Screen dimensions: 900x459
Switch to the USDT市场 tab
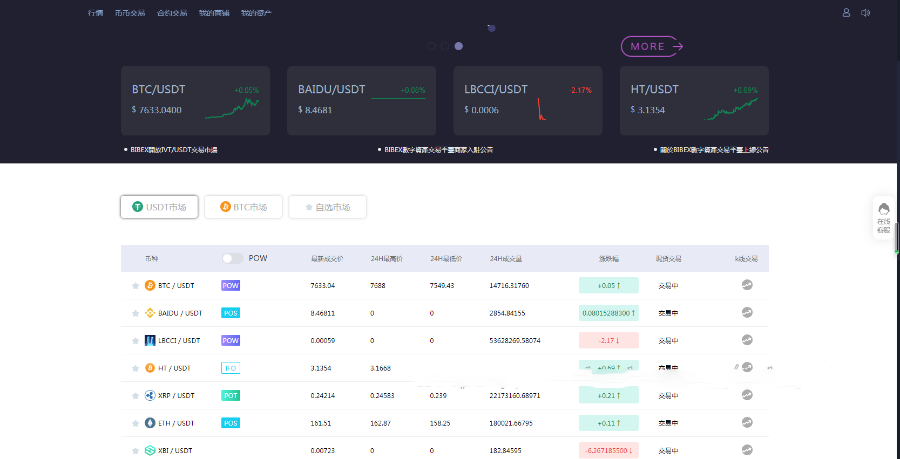pyautogui.click(x=159, y=207)
